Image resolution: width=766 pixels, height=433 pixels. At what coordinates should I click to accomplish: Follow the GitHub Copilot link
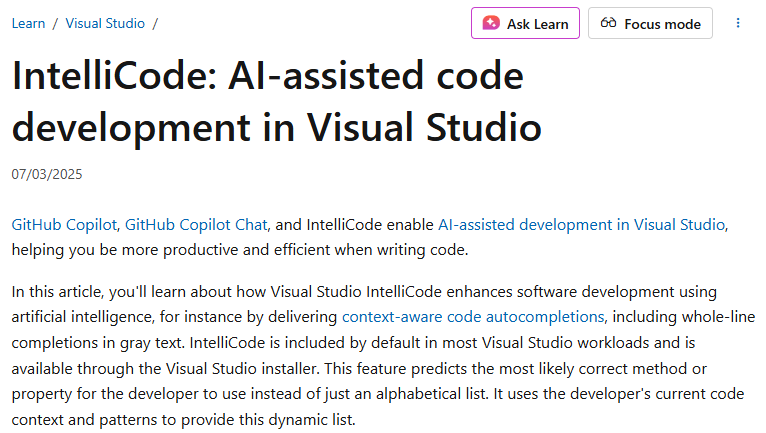pyautogui.click(x=65, y=225)
